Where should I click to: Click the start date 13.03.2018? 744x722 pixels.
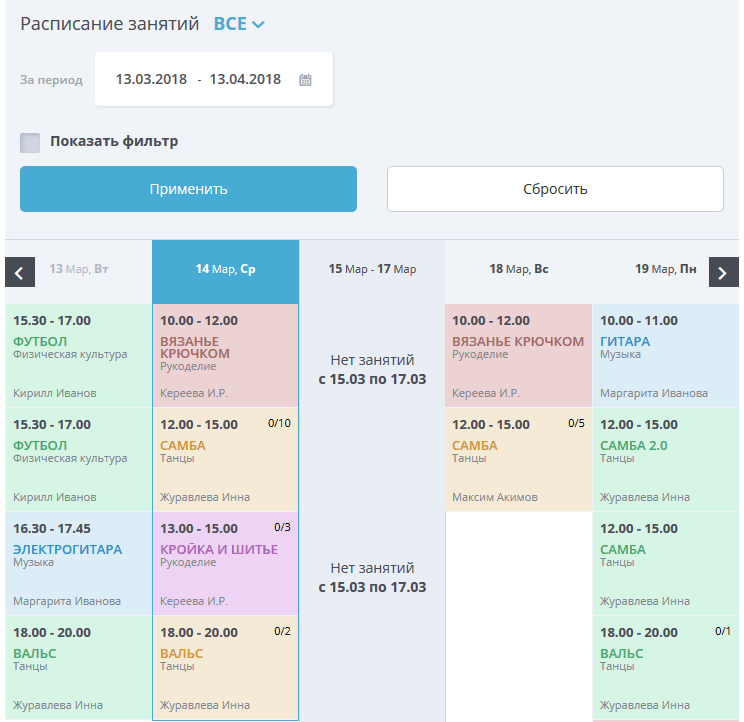(x=151, y=80)
